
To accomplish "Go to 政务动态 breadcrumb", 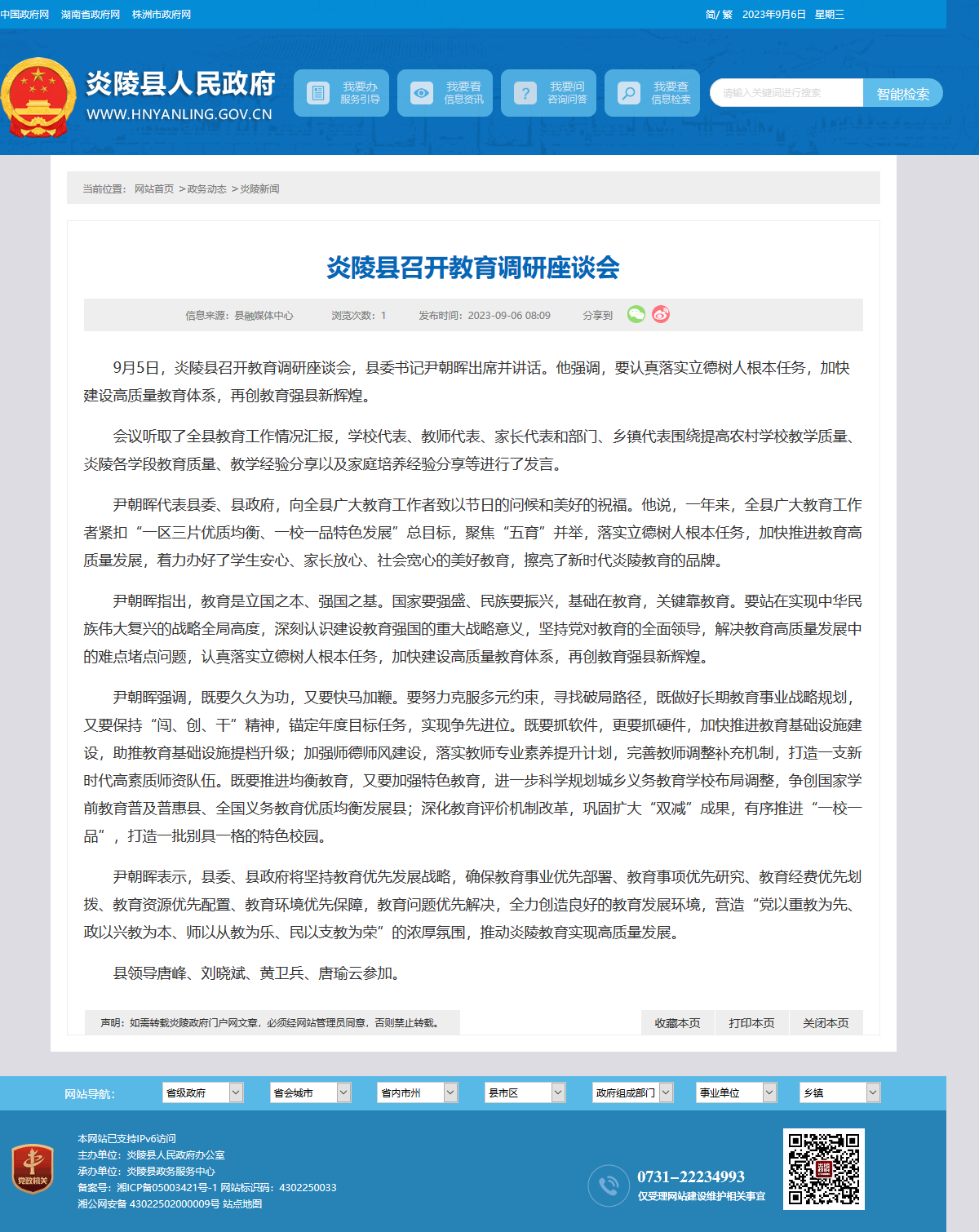I will 207,188.
